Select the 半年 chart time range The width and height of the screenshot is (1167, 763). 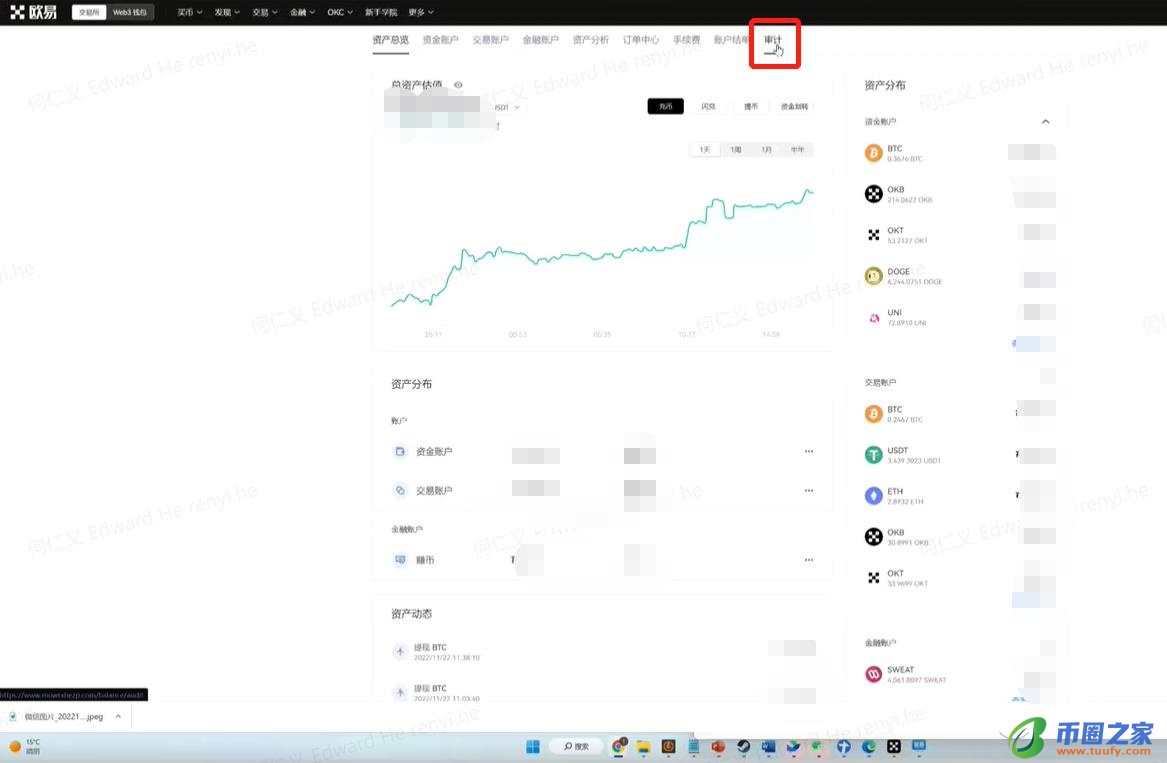click(797, 149)
